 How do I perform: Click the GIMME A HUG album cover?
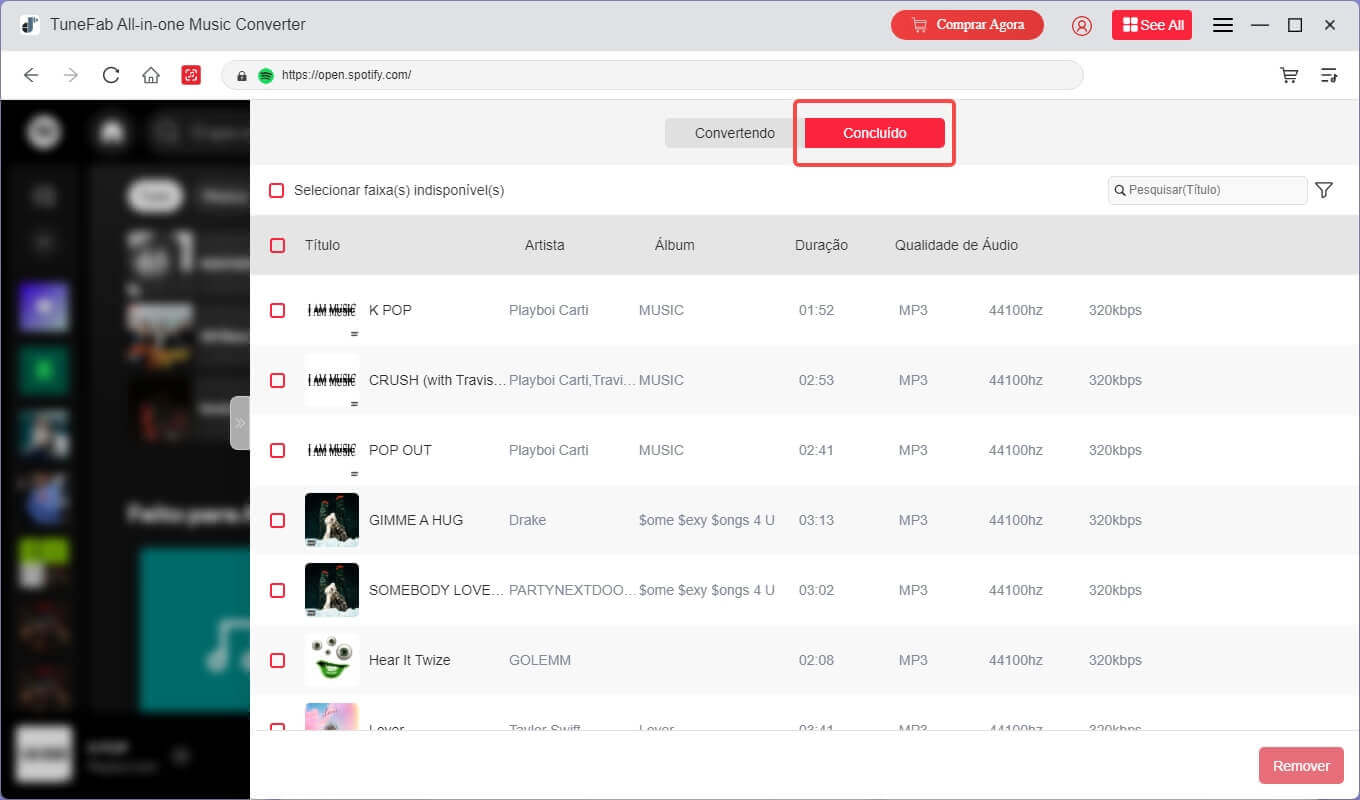pos(332,520)
